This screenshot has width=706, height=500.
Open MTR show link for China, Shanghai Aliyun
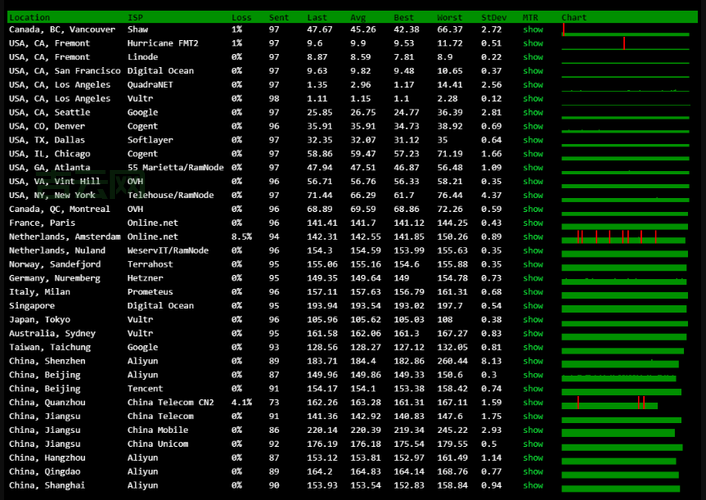pos(533,485)
